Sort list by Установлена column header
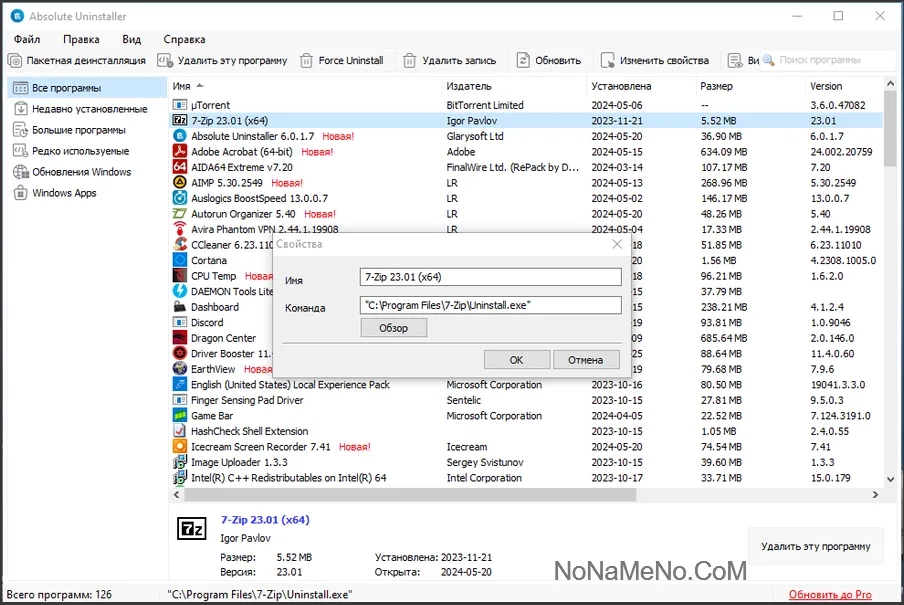This screenshot has height=605, width=904. click(620, 86)
